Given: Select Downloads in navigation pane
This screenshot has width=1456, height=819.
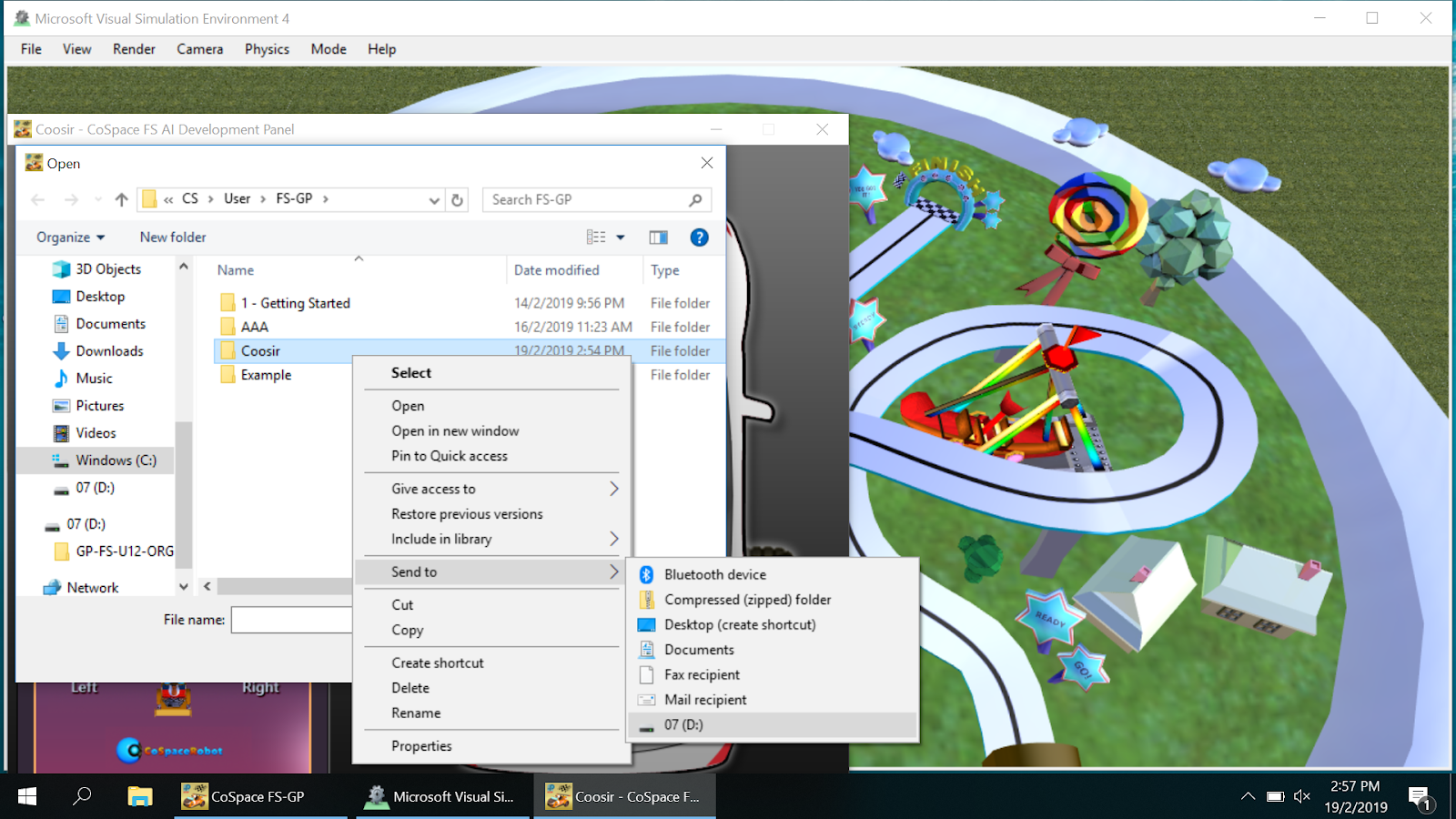Looking at the screenshot, I should [x=97, y=351].
